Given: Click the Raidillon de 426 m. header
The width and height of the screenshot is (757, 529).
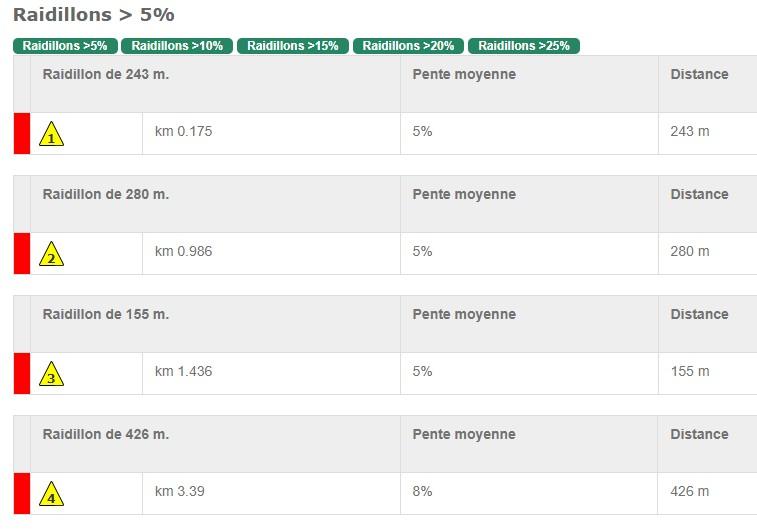Looking at the screenshot, I should click(106, 435).
